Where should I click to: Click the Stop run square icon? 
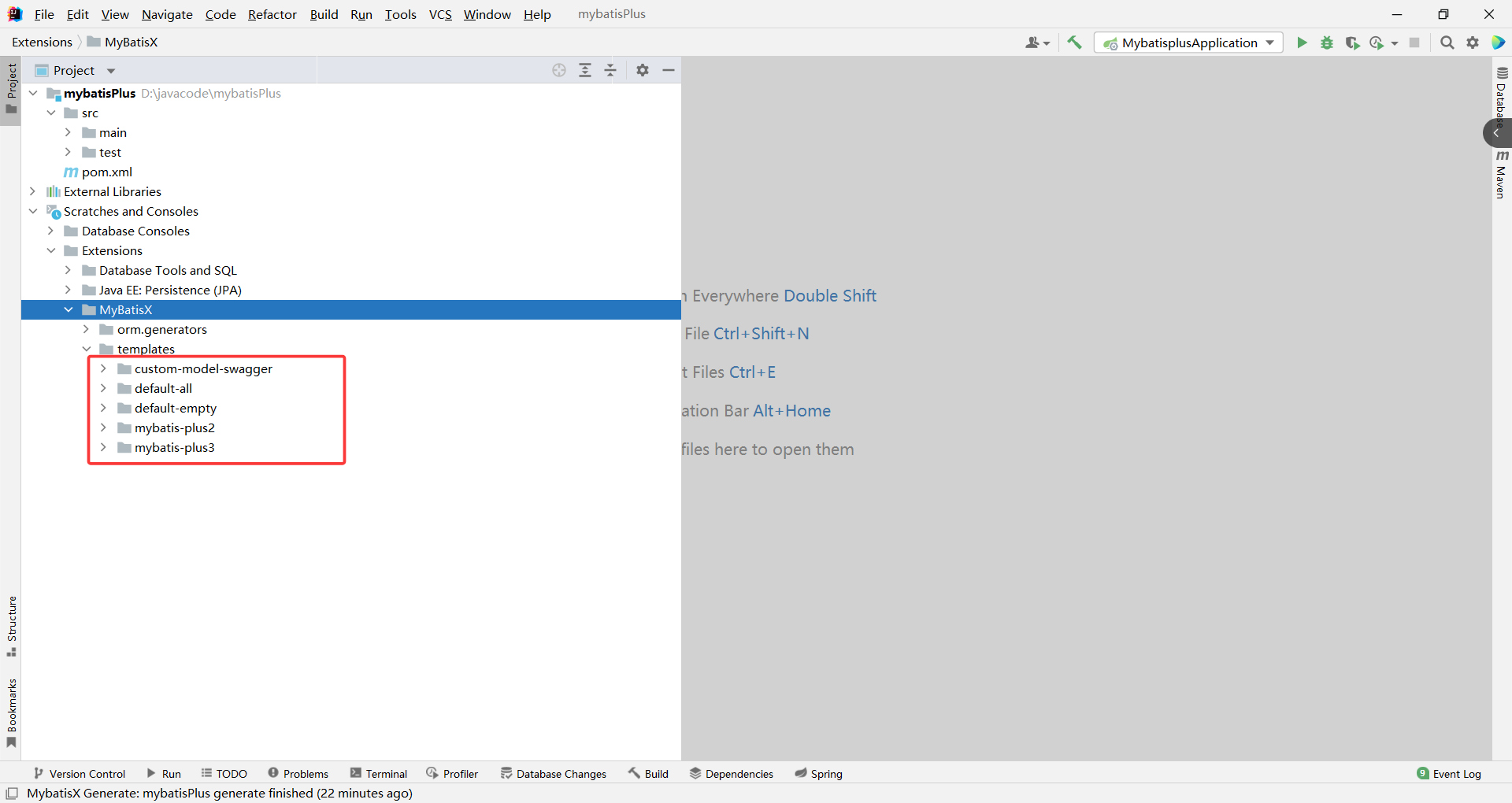(1414, 43)
